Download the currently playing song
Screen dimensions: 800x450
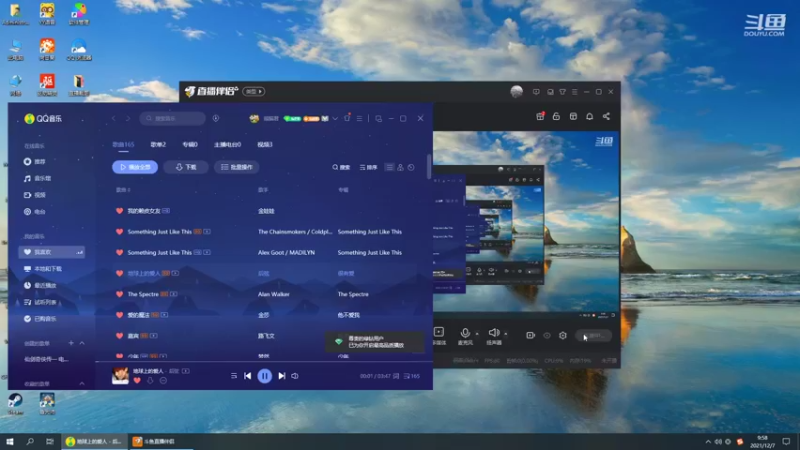point(150,381)
